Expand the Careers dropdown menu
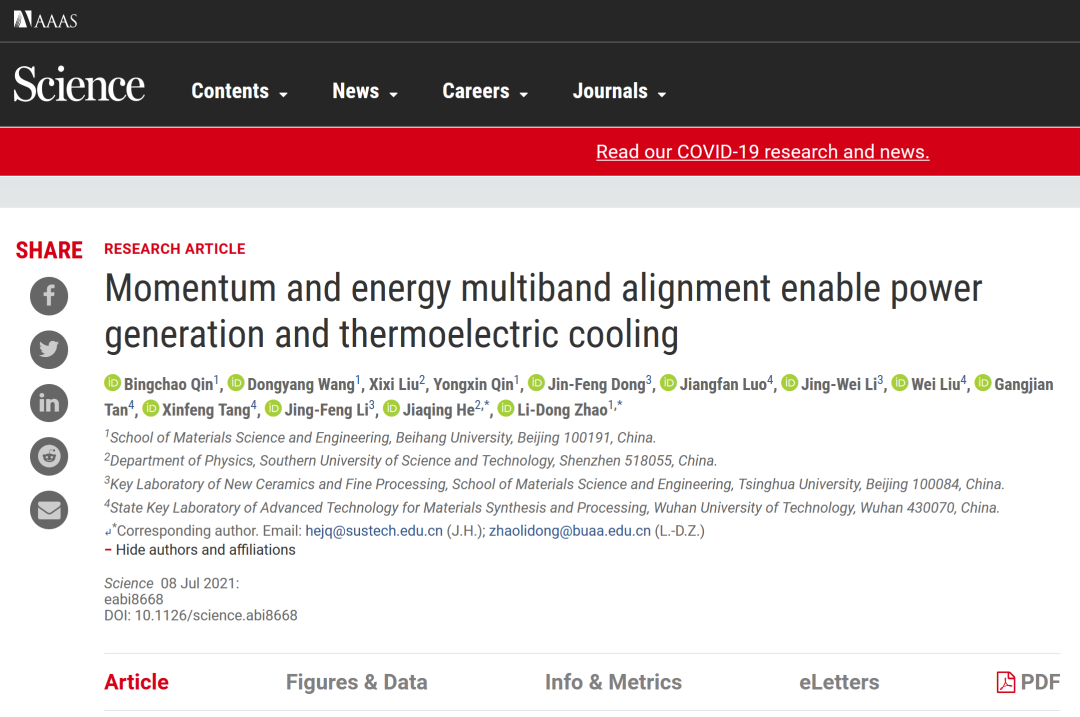 tap(485, 91)
